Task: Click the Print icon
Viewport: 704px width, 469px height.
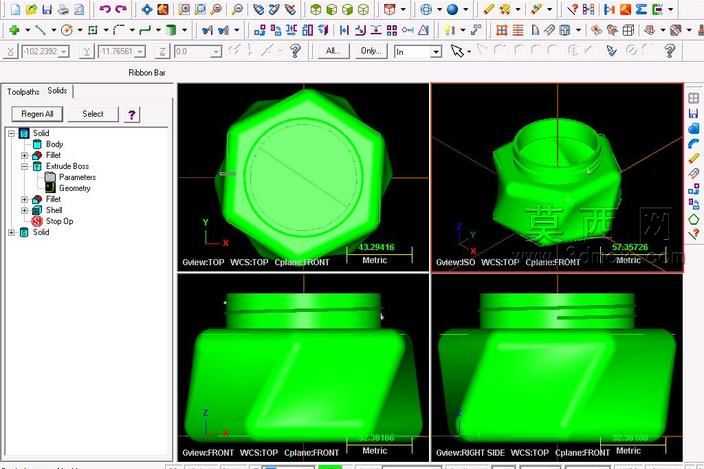Action: pos(63,9)
